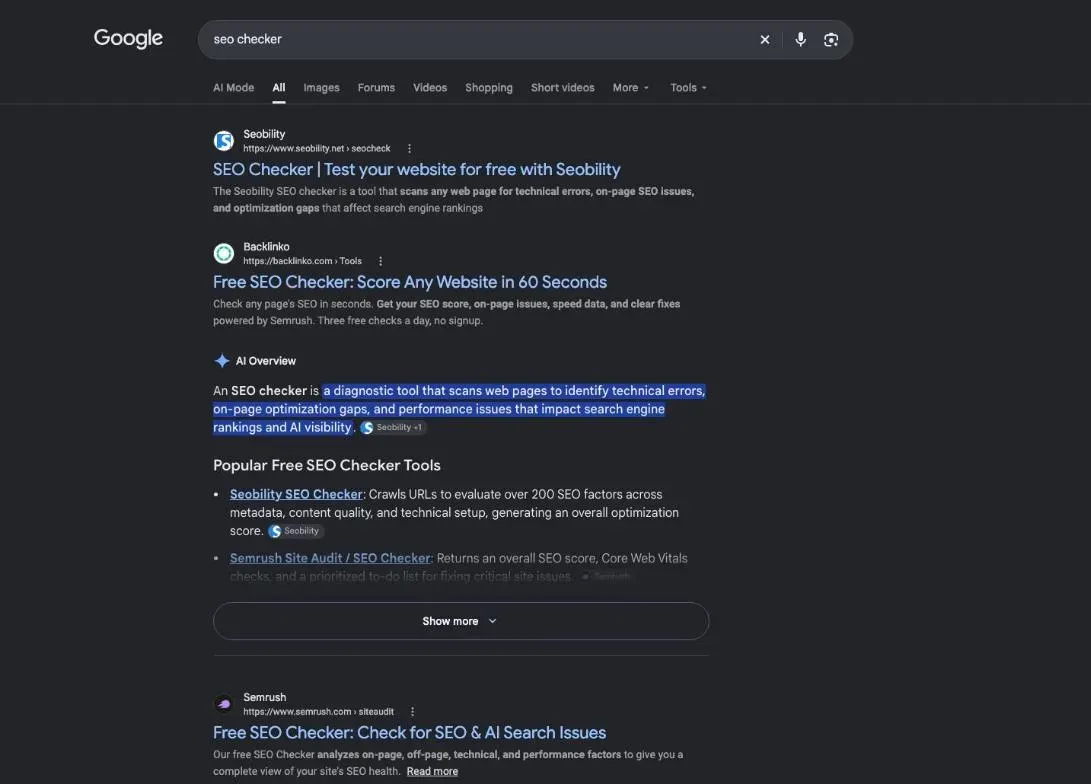The width and height of the screenshot is (1091, 784).
Task: Open options menu beside Semrush result URL
Action: point(412,712)
